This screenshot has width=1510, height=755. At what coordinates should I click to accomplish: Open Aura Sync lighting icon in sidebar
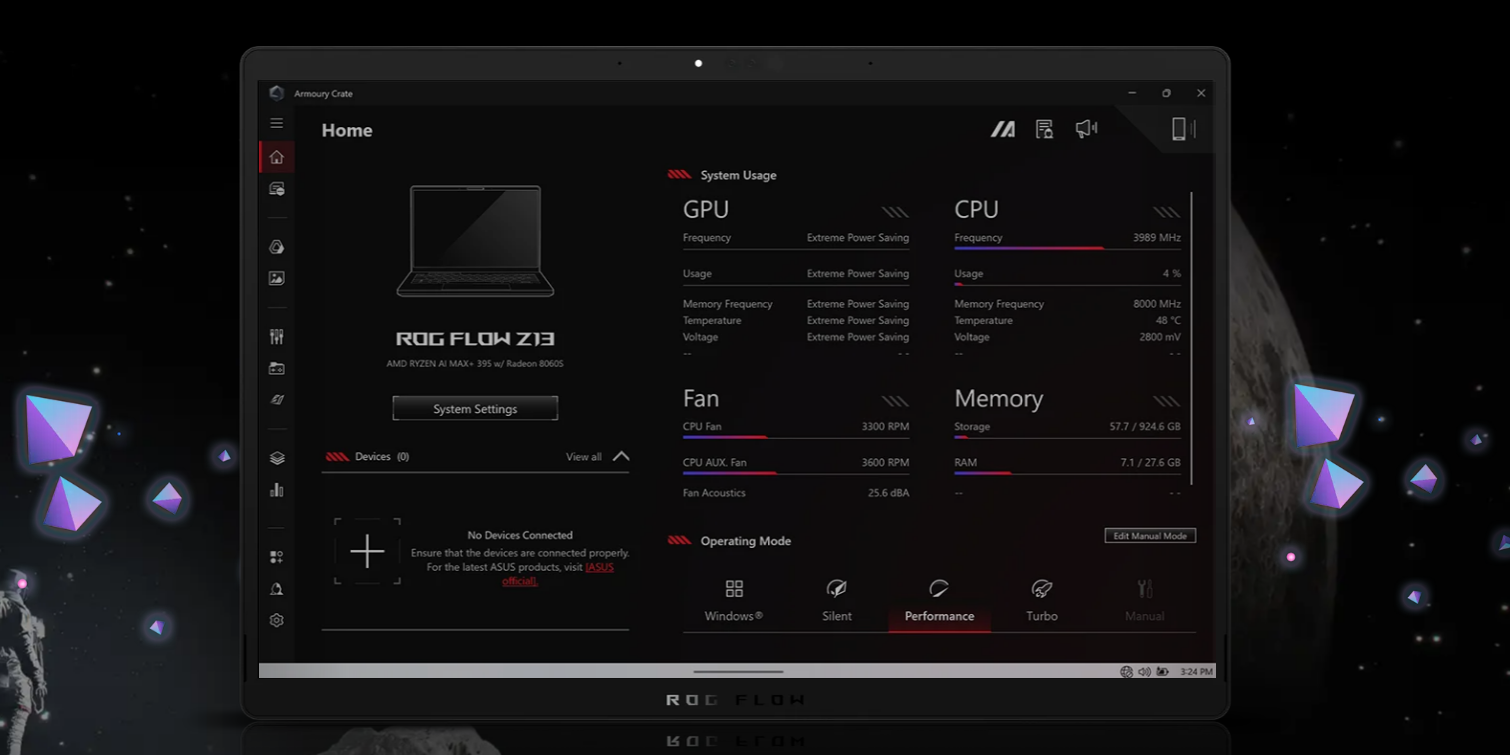(277, 247)
